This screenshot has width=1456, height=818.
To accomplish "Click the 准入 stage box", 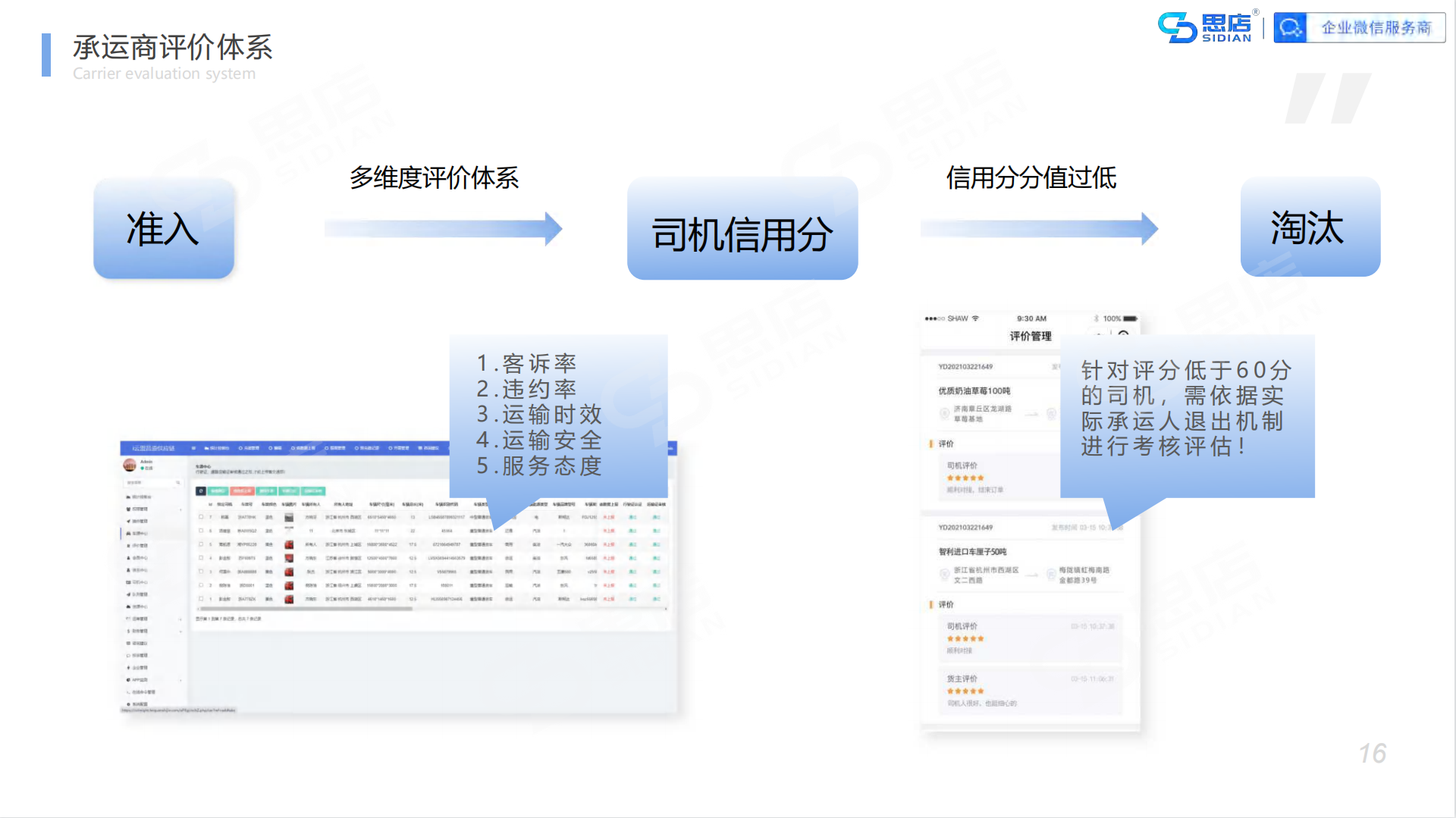I will click(164, 228).
